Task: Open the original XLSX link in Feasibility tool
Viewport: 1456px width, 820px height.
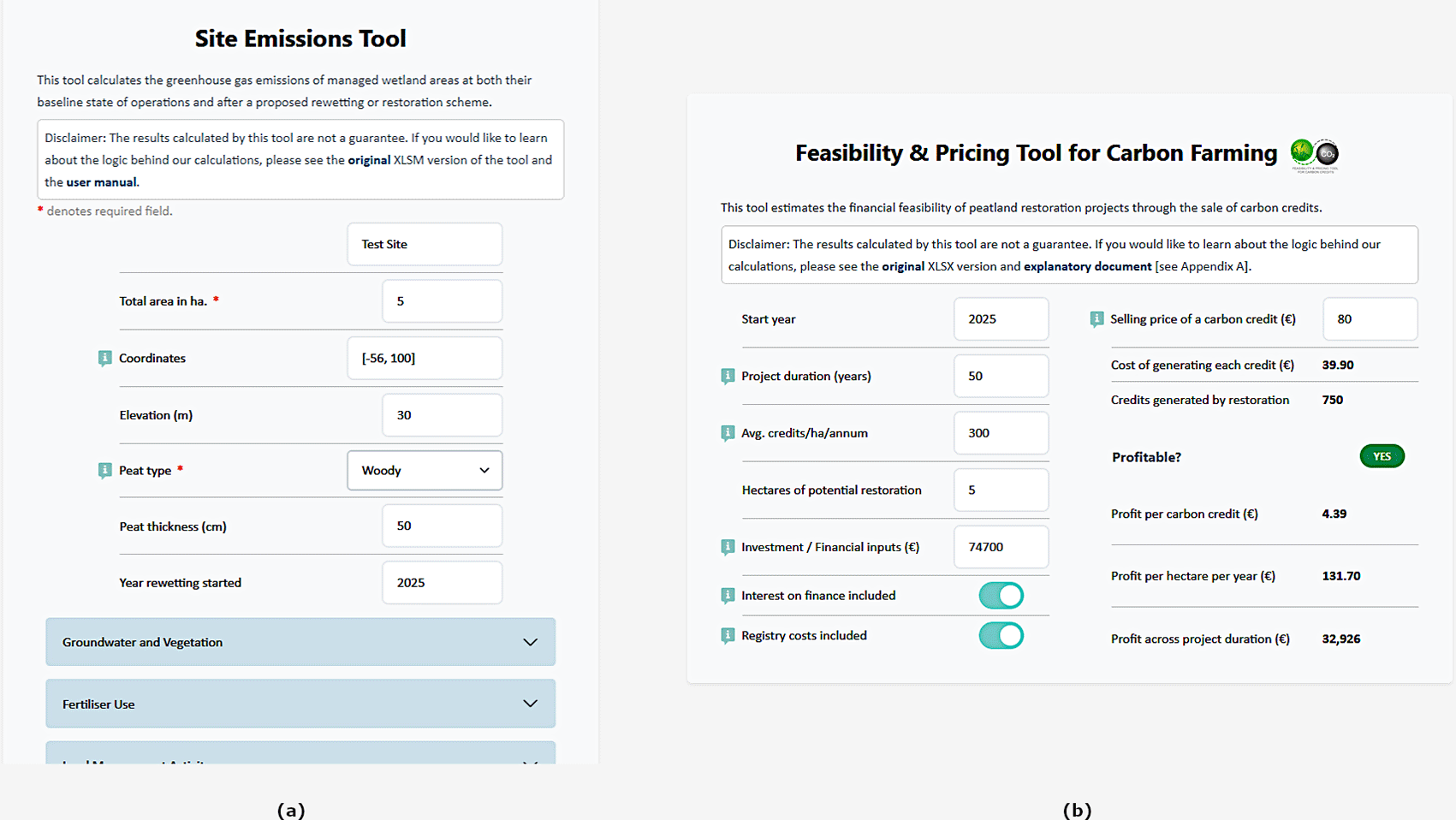Action: tap(903, 267)
